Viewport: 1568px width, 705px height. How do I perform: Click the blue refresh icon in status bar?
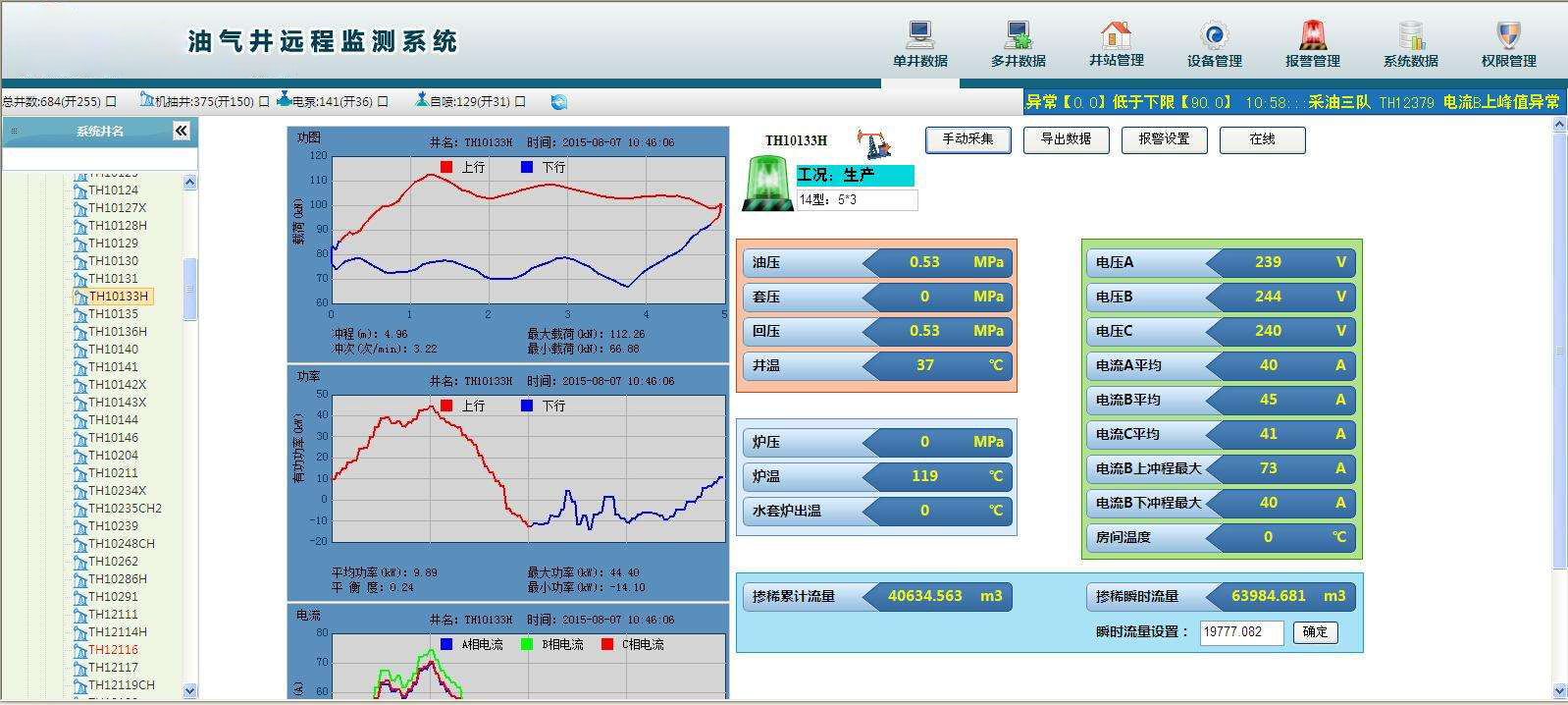(x=559, y=101)
